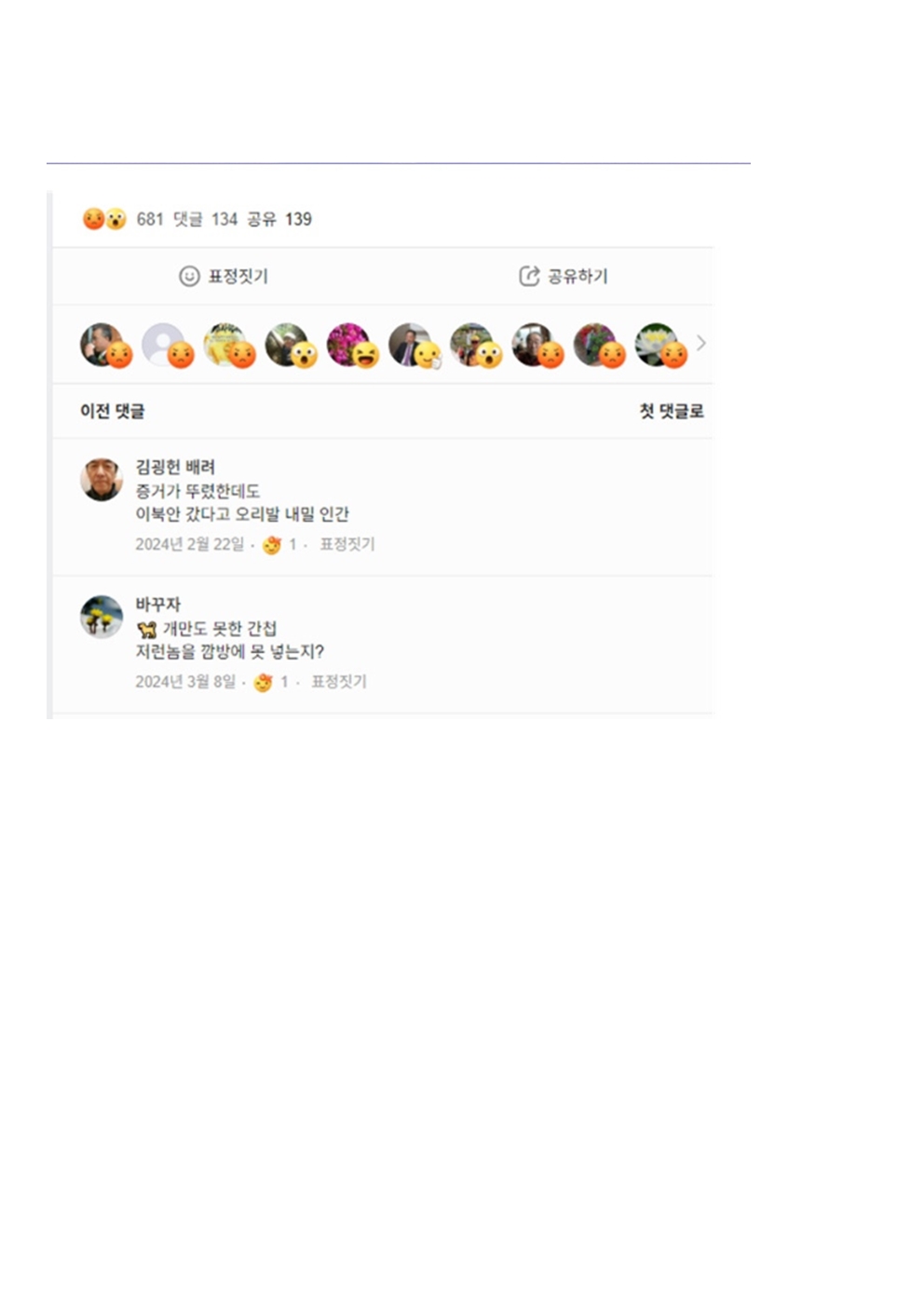
Task: Open the angry and surprised reaction summary emojis
Action: tap(104, 219)
